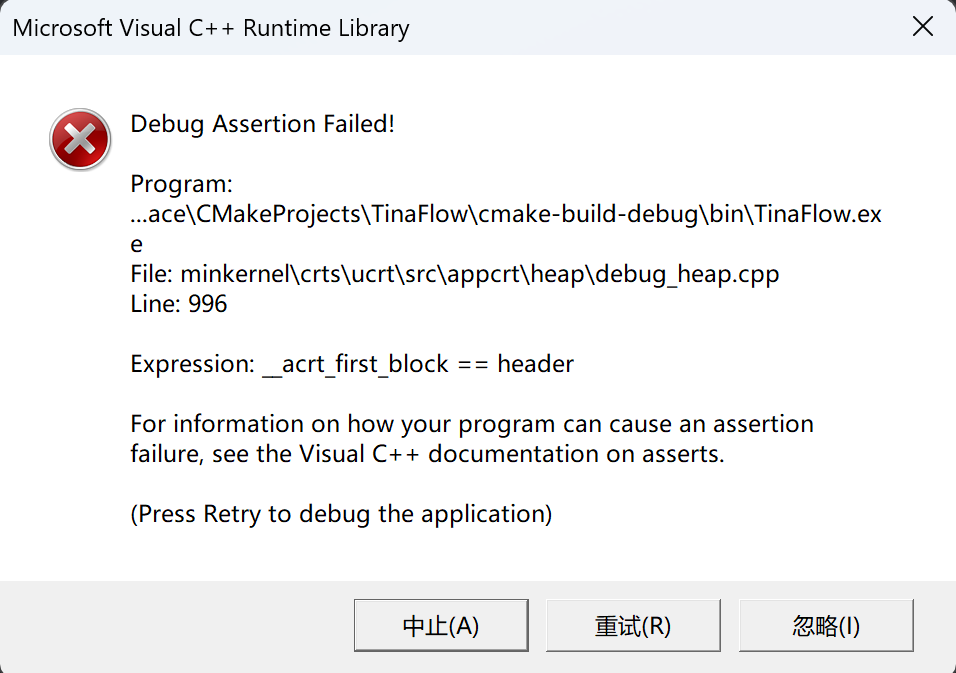The image size is (956, 673).
Task: Click the Microsoft Visual C++ Runtime Library title text
Action: (209, 27)
